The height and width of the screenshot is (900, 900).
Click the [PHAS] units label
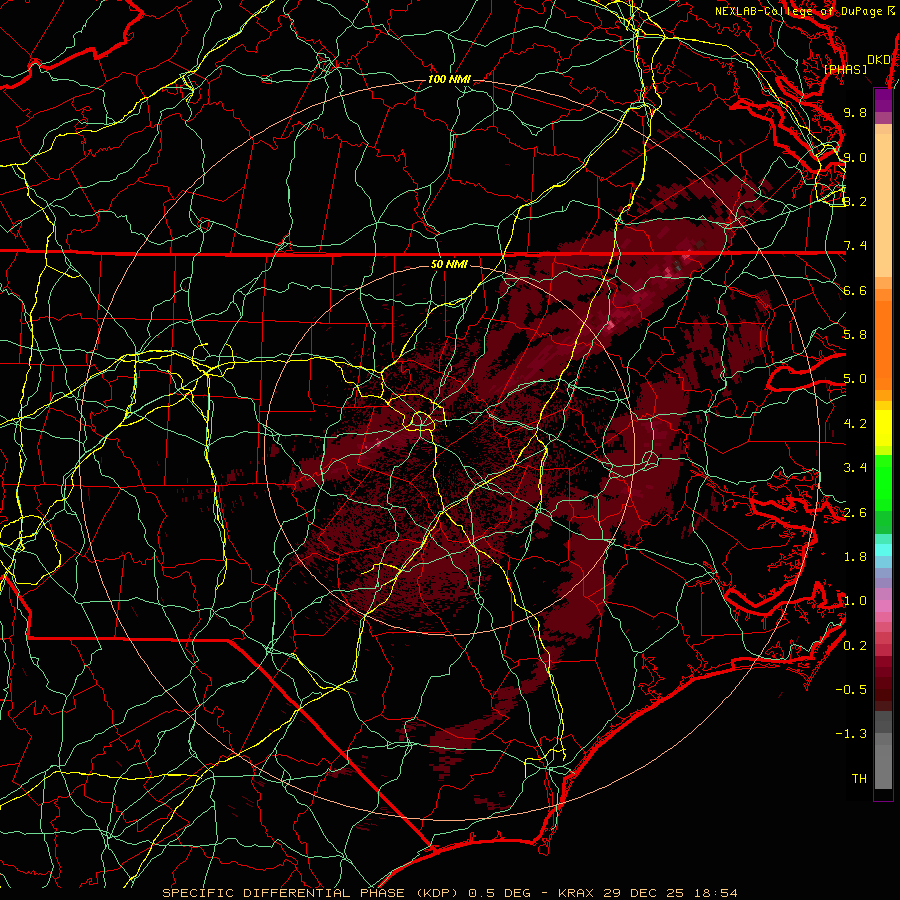[x=845, y=70]
